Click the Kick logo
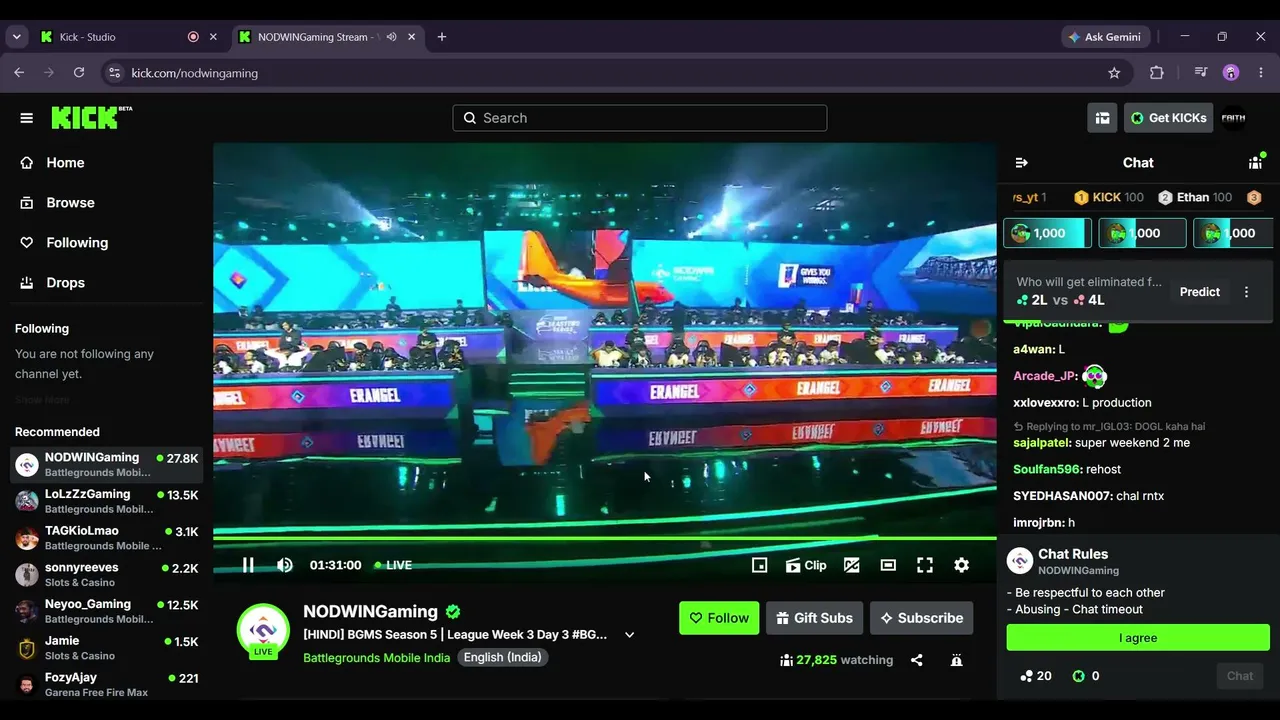This screenshot has height=720, width=1280. (x=91, y=117)
